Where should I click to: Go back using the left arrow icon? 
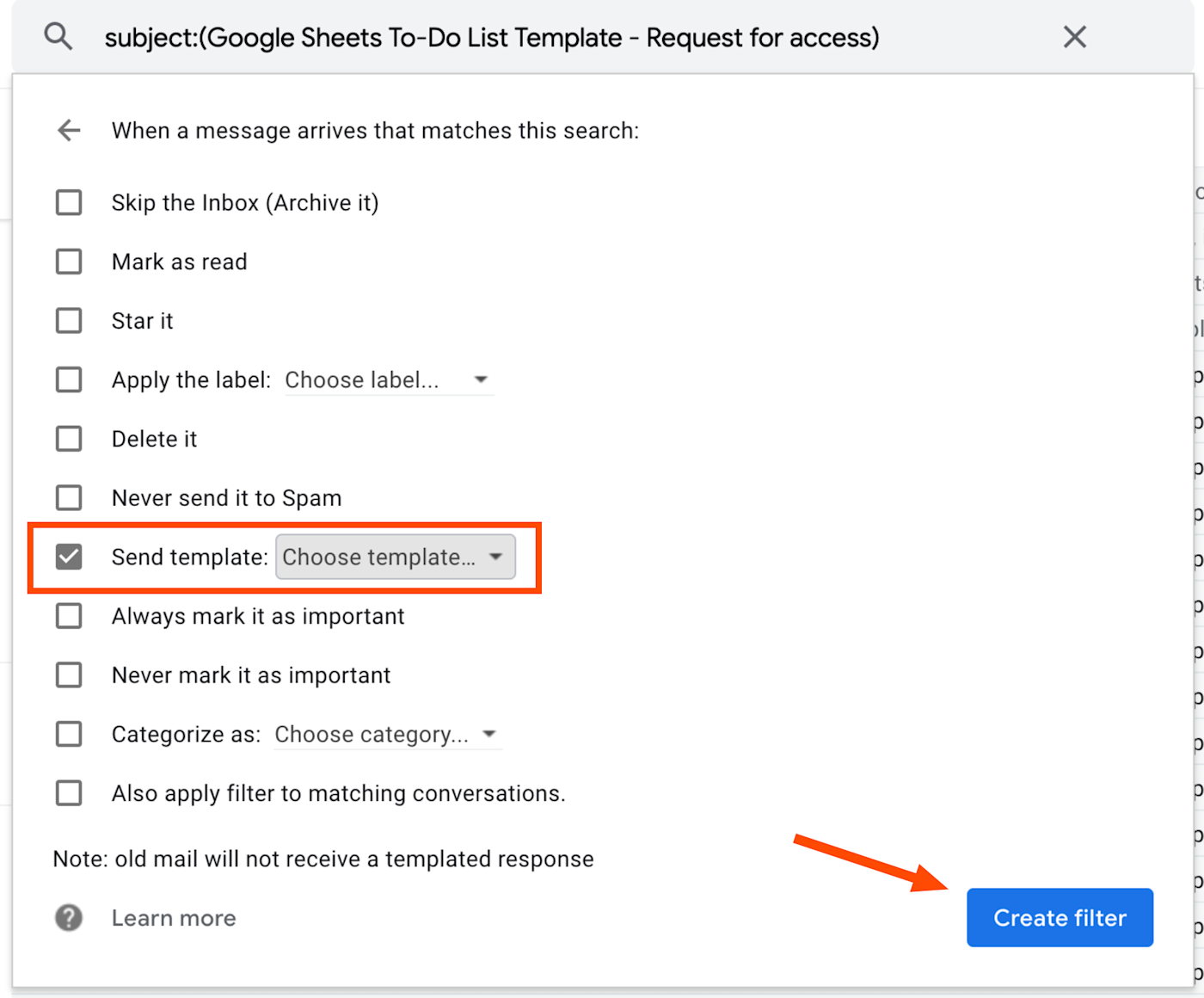pyautogui.click(x=69, y=131)
